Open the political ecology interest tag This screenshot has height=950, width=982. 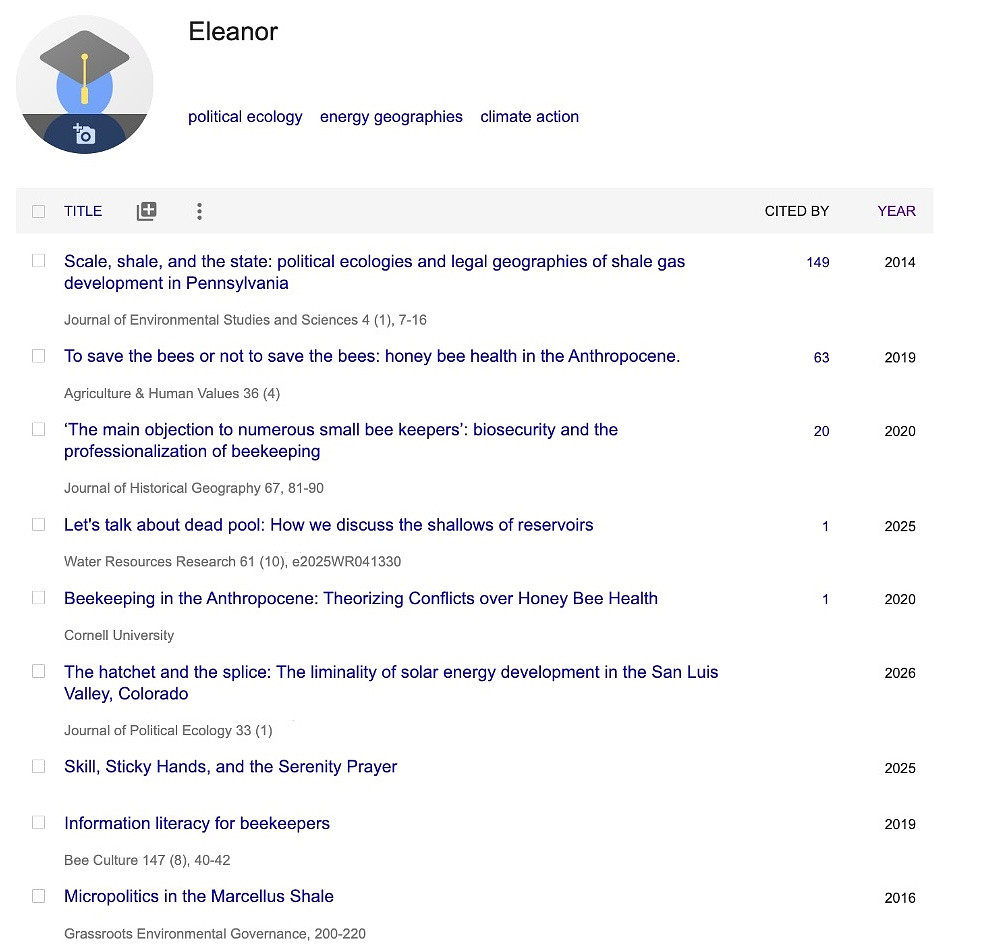pyautogui.click(x=245, y=116)
